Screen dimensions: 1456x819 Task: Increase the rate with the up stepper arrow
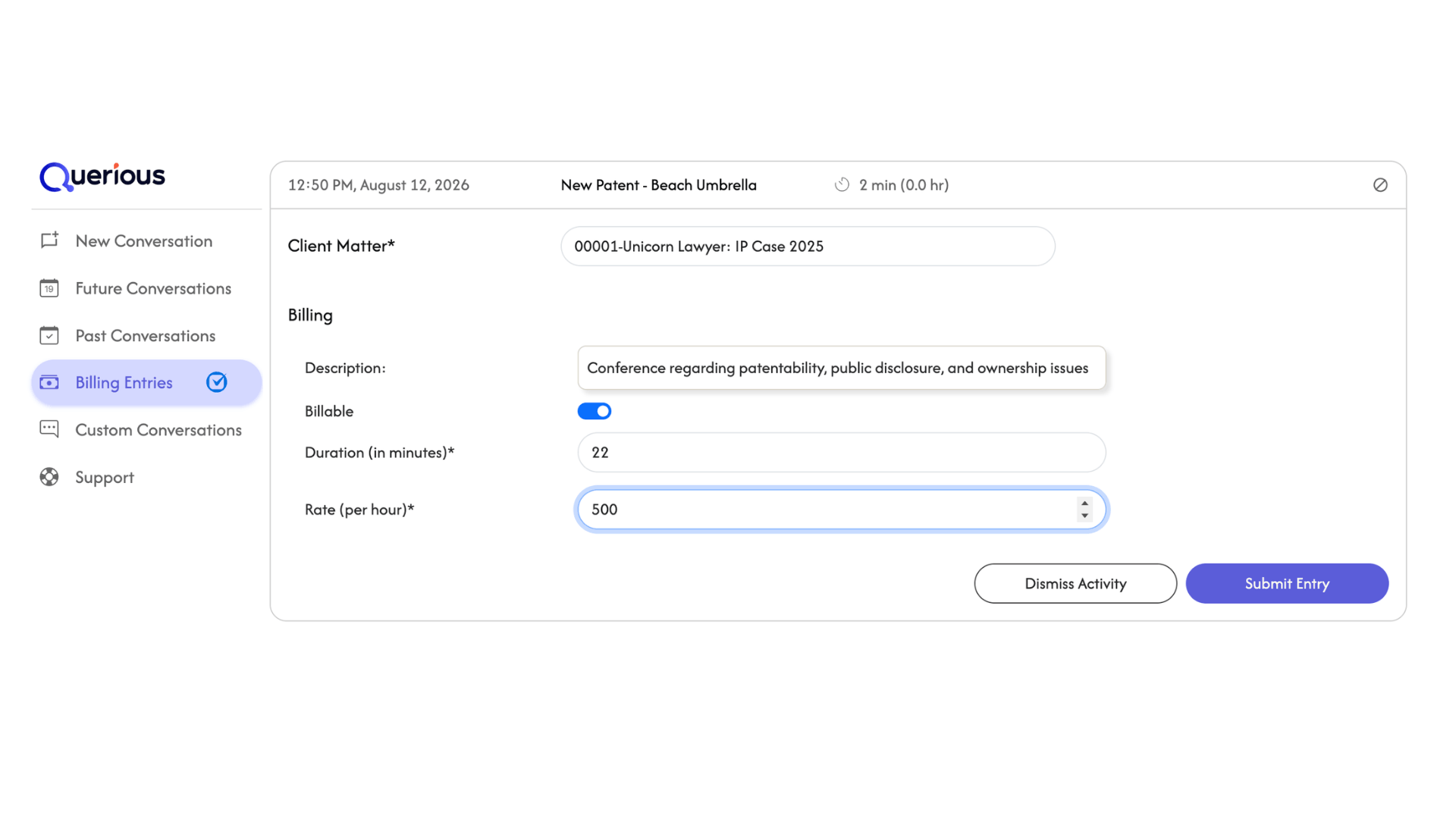pos(1085,504)
